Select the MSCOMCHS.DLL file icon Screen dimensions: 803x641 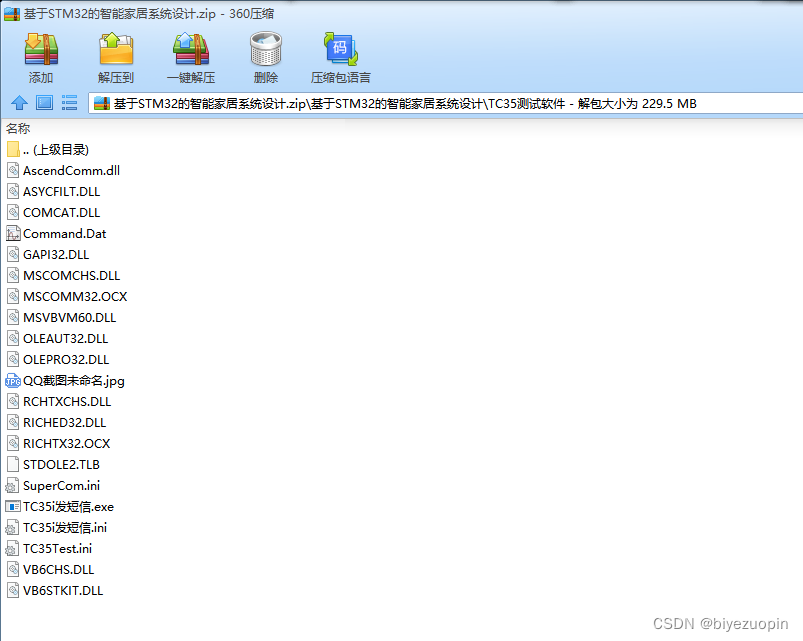[13, 275]
